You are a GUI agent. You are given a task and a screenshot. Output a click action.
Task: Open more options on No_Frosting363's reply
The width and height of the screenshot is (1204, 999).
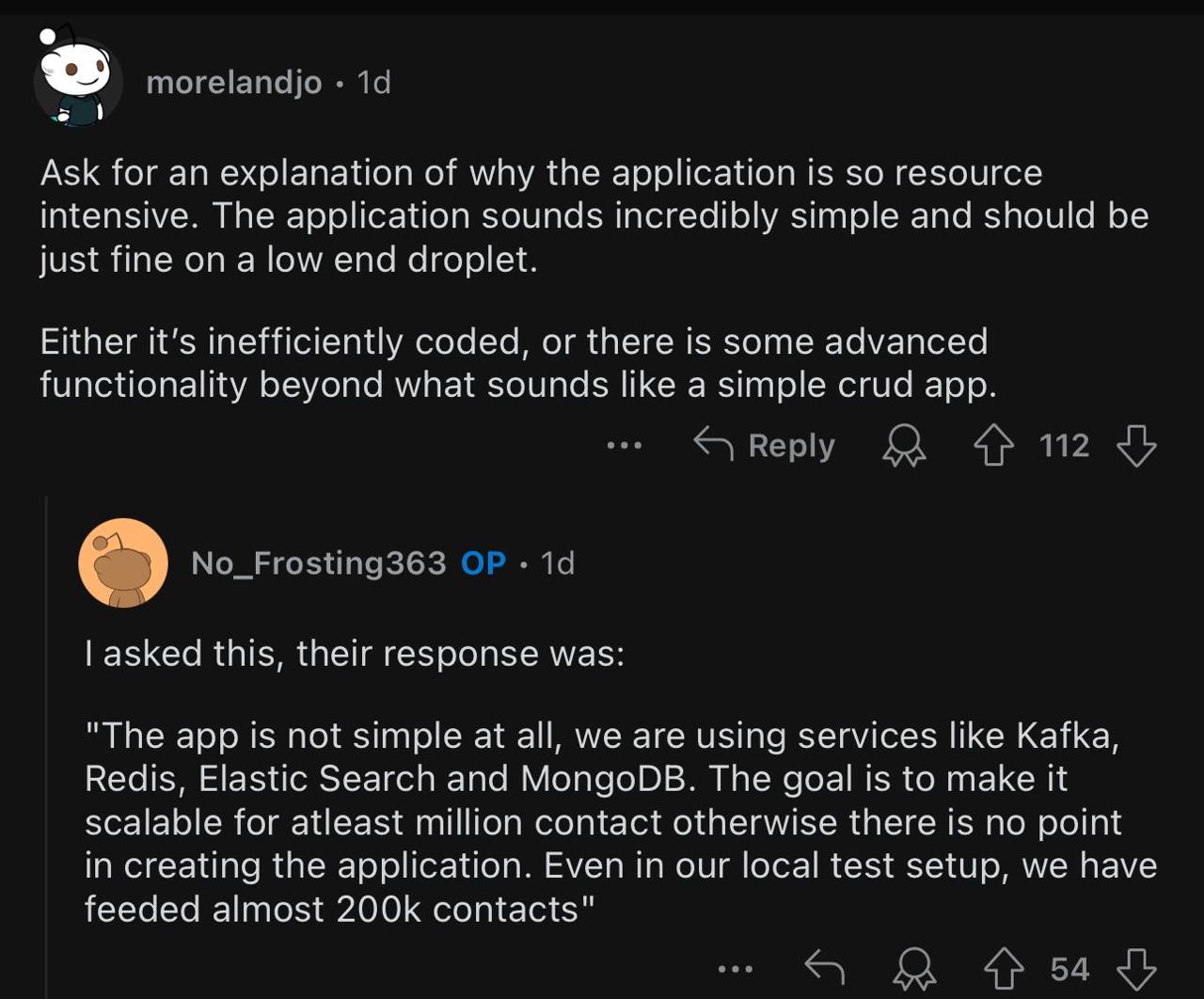click(x=735, y=969)
